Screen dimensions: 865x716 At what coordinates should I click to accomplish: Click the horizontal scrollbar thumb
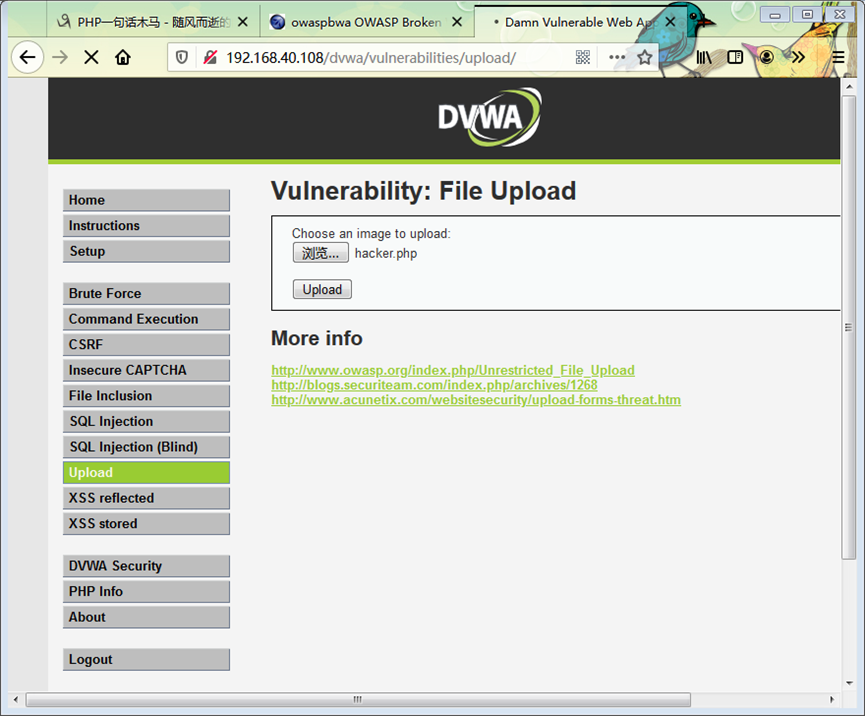[358, 699]
